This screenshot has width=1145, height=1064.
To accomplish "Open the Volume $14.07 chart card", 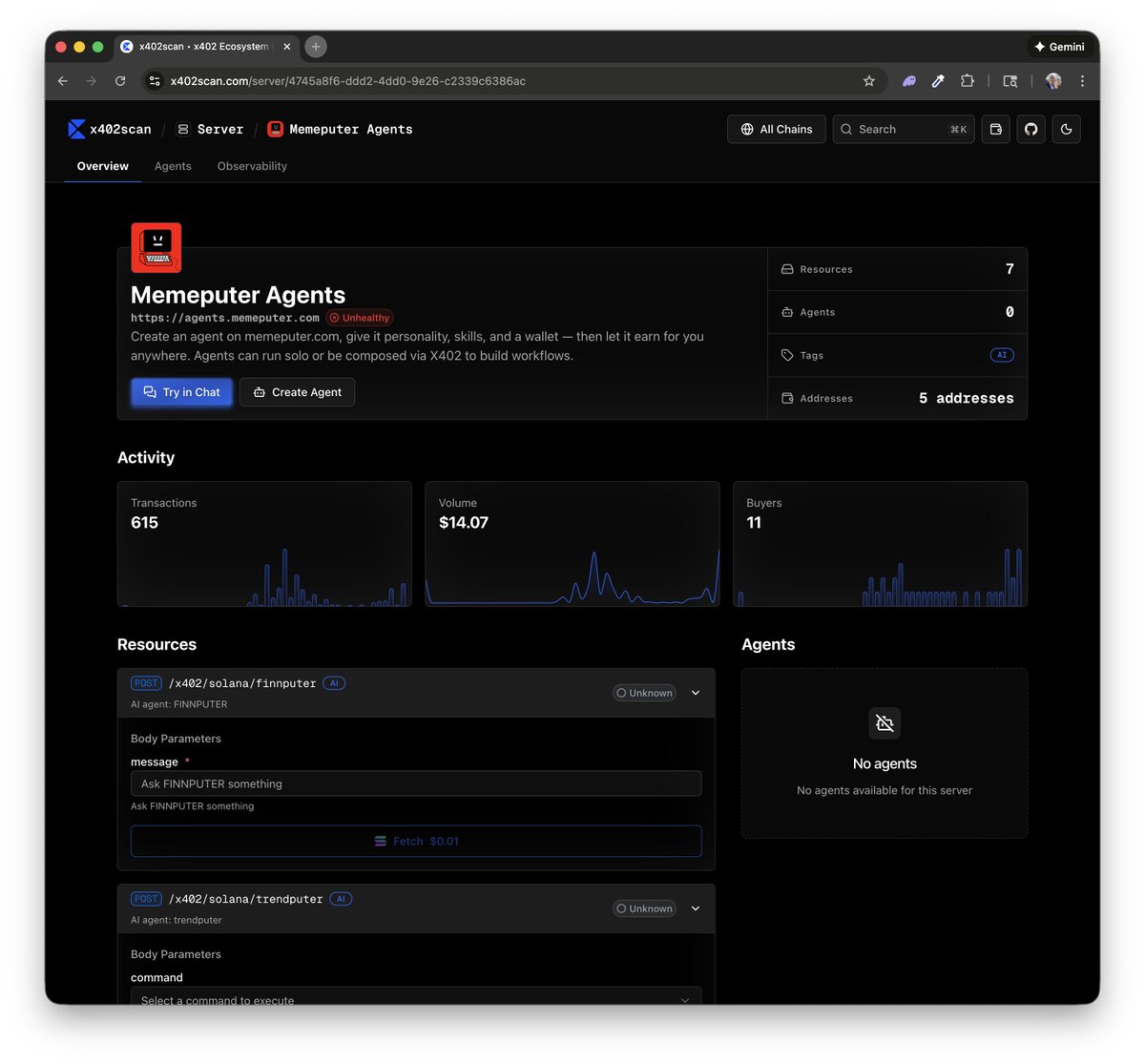I will (x=572, y=544).
